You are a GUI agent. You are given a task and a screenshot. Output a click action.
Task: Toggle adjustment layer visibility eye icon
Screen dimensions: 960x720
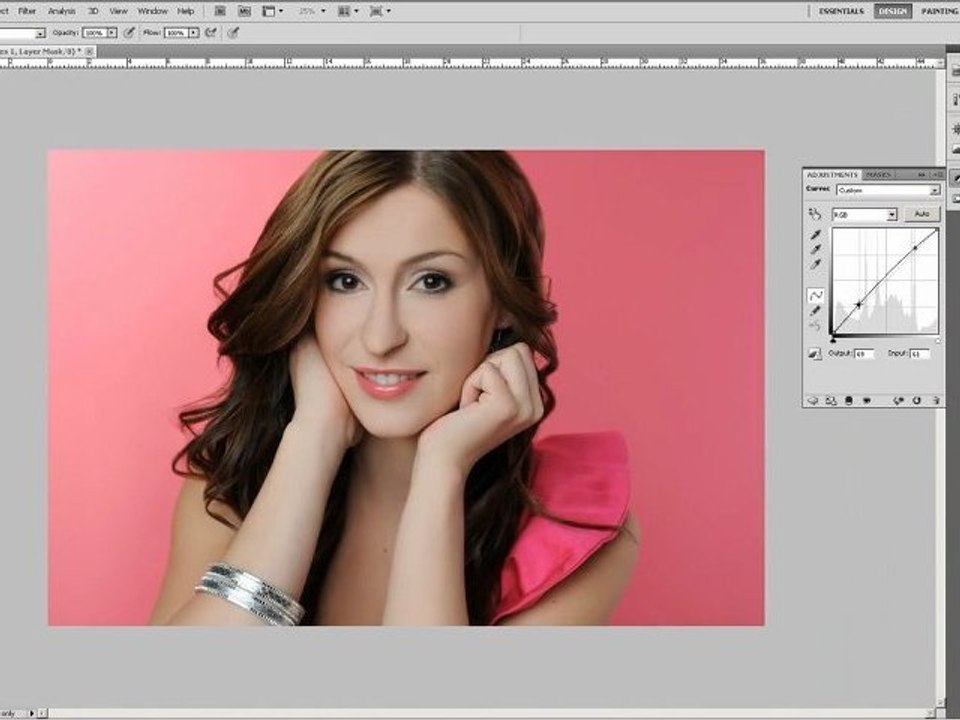[x=867, y=401]
